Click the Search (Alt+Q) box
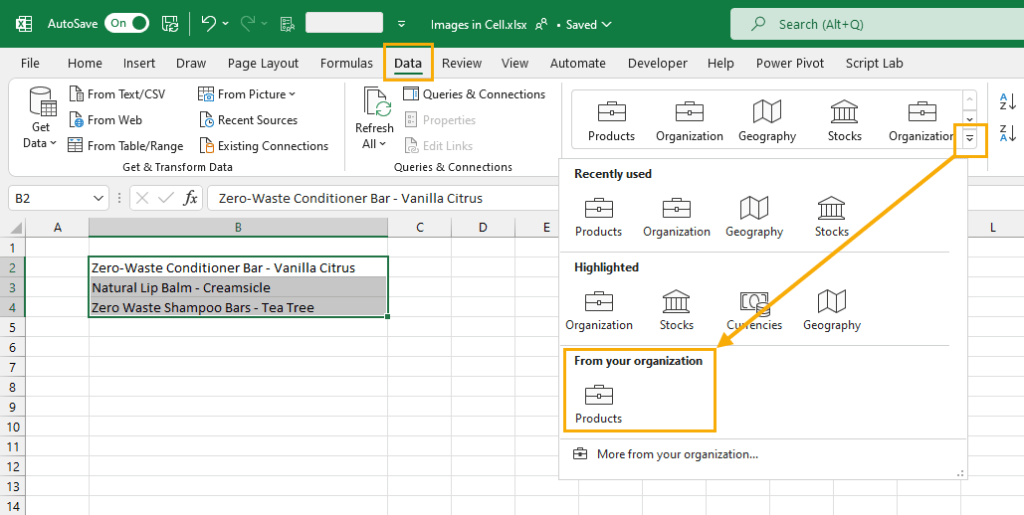The width and height of the screenshot is (1024, 515). pos(876,24)
